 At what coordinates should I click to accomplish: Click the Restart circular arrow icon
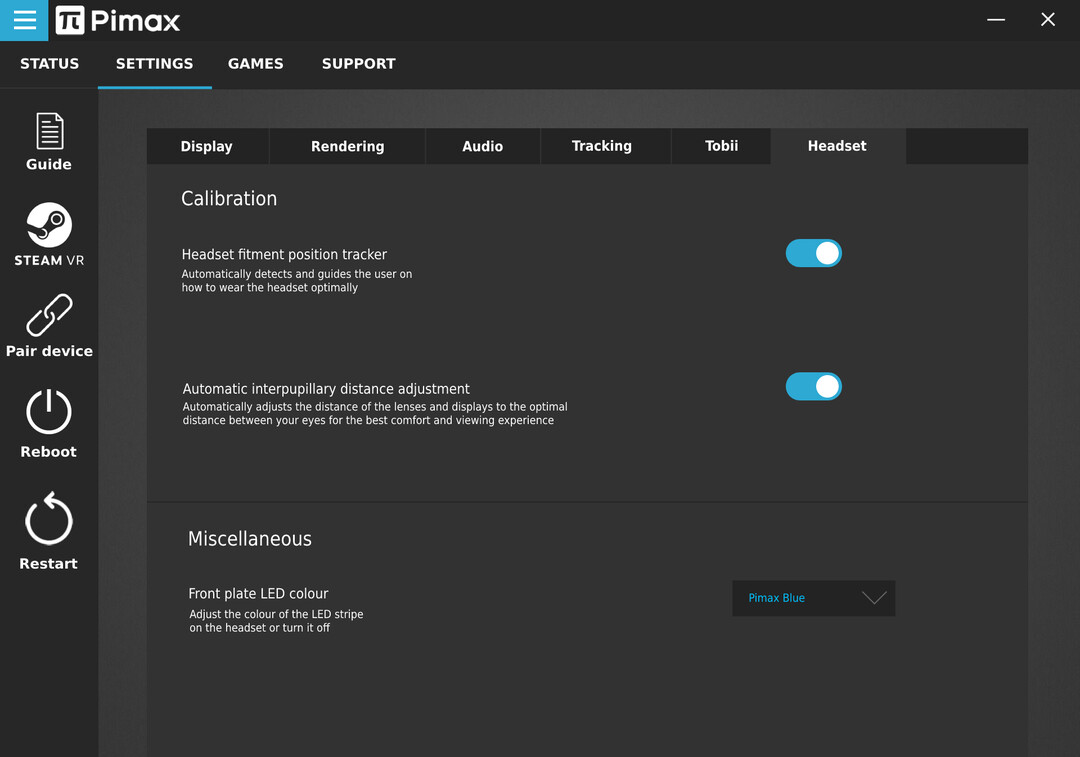pos(49,520)
